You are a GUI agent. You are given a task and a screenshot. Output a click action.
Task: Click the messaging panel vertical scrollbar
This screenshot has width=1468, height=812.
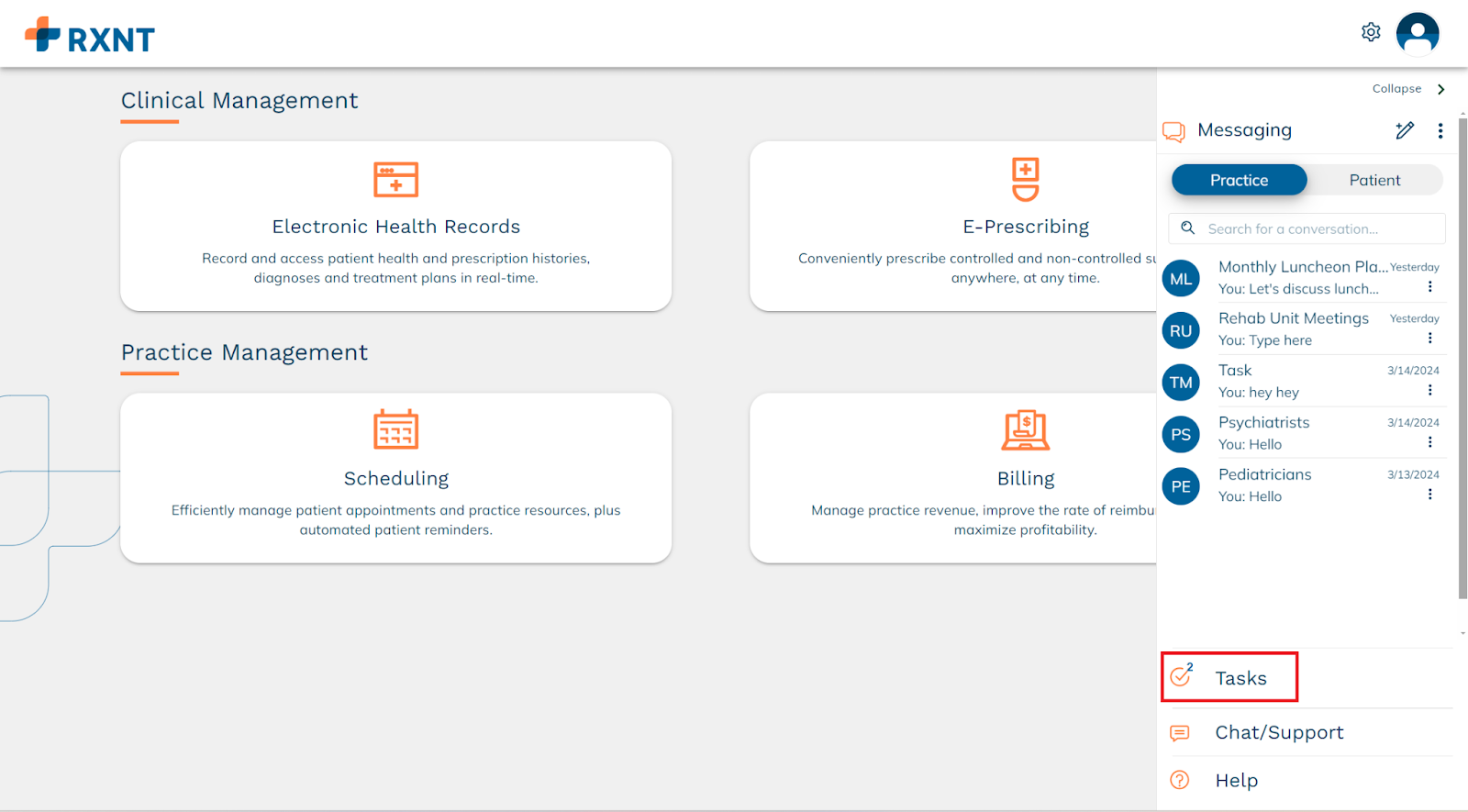[1462, 358]
